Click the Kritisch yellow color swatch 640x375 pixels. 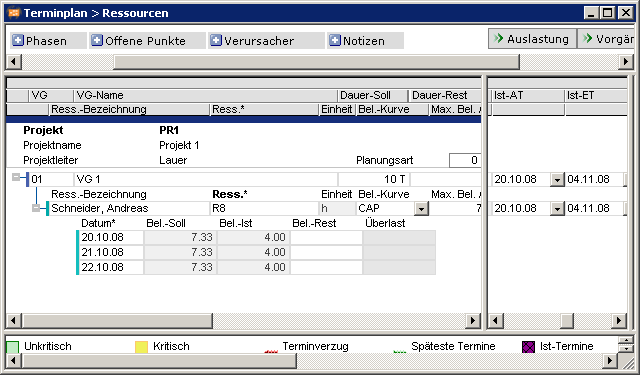coord(141,347)
